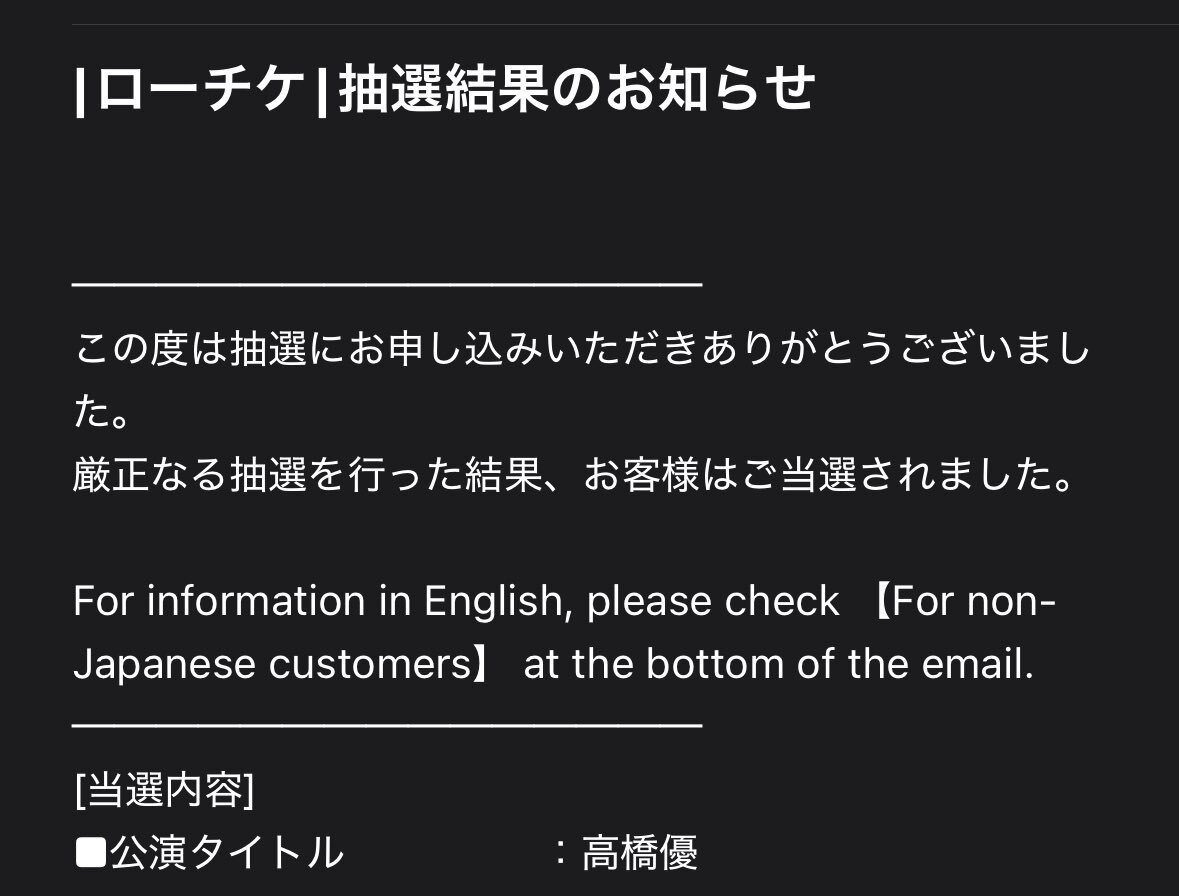Click the line starting この度は抽選に
The height and width of the screenshot is (896, 1179).
pyautogui.click(x=582, y=349)
